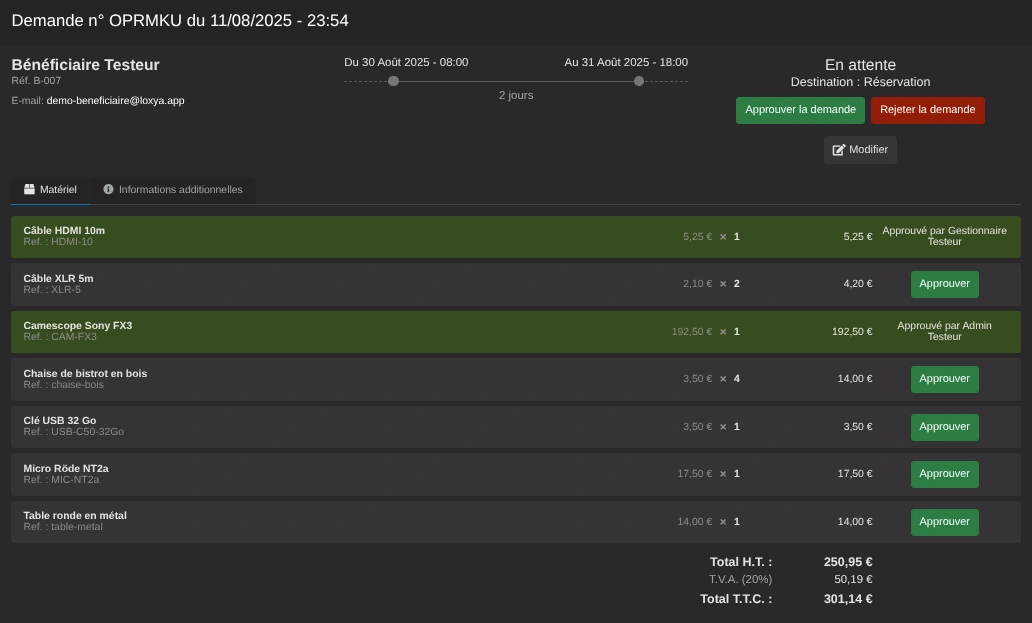Click the info icon beside Informations additionnelles
The width and height of the screenshot is (1032, 623).
click(108, 189)
